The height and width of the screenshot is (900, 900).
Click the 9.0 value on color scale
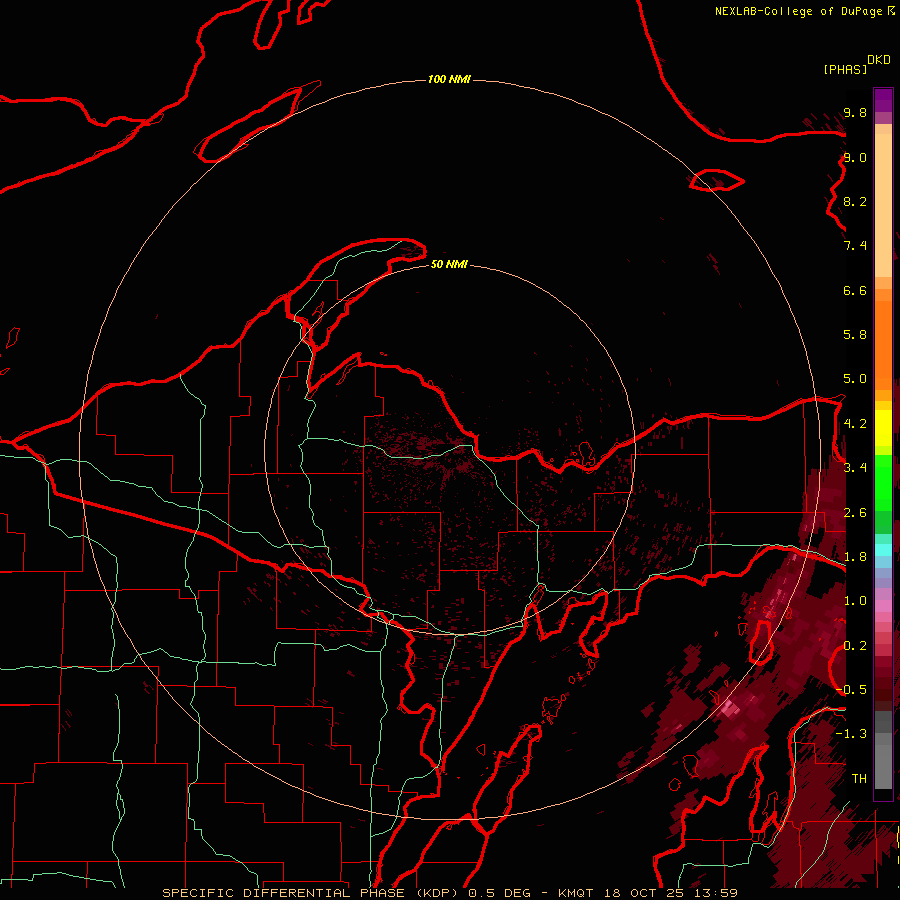click(x=855, y=157)
